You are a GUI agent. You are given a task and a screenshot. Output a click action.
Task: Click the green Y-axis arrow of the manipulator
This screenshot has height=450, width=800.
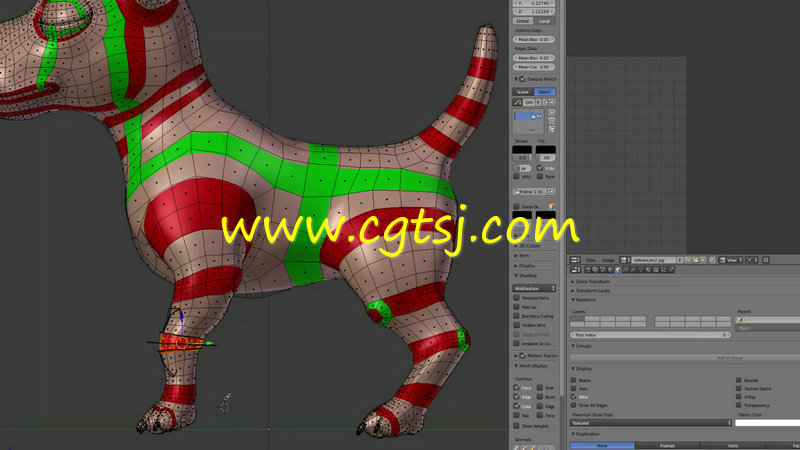pos(210,344)
